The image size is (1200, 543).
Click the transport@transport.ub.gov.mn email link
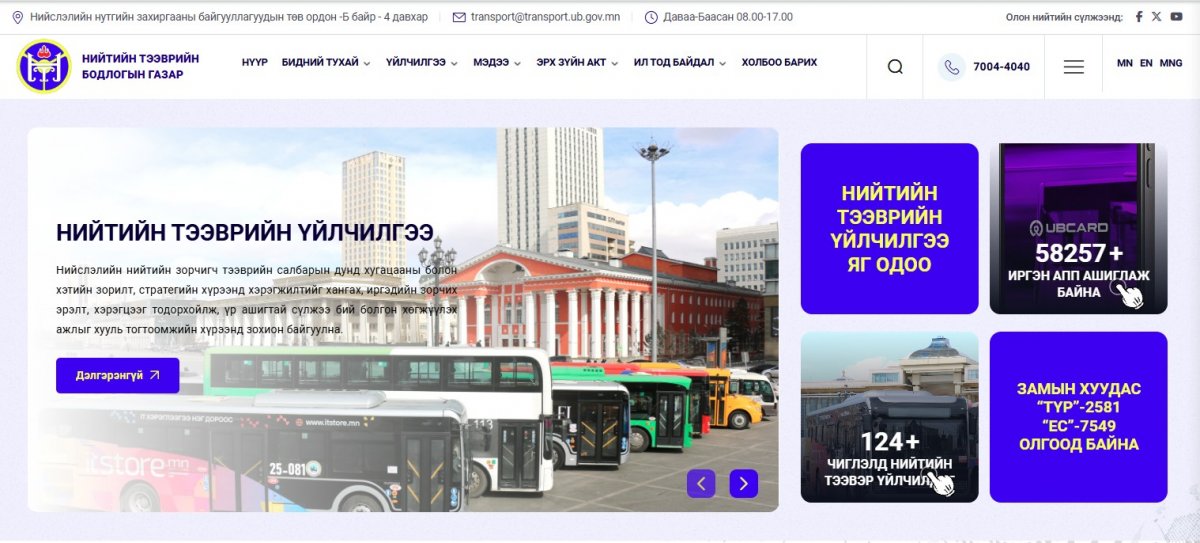coord(545,17)
